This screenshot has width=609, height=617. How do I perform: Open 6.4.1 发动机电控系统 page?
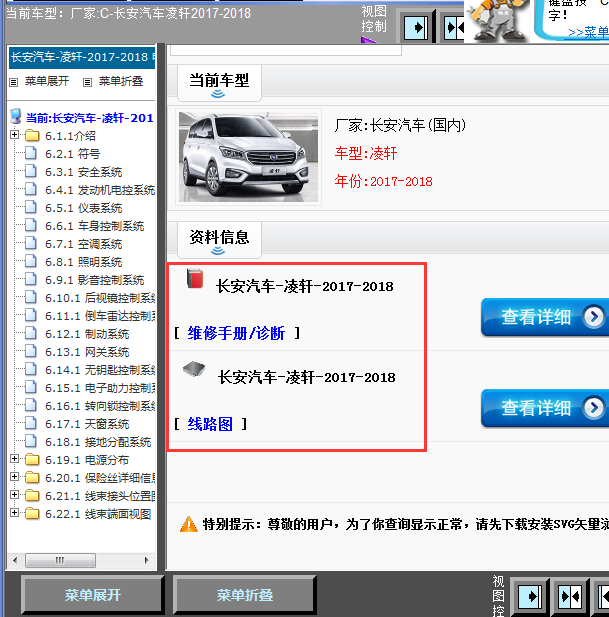[x=100, y=190]
